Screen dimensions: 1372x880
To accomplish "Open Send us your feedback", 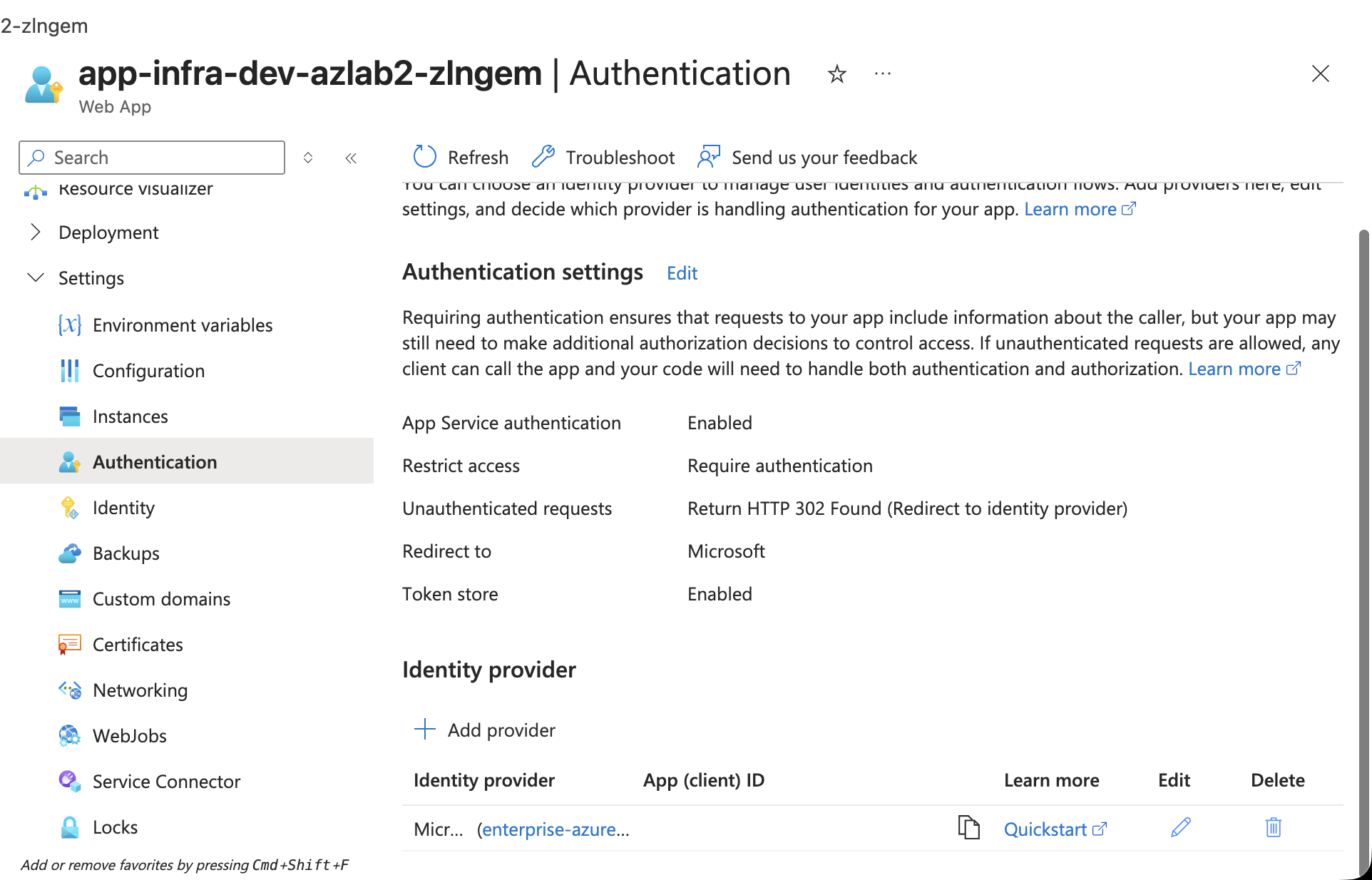I will [x=824, y=158].
